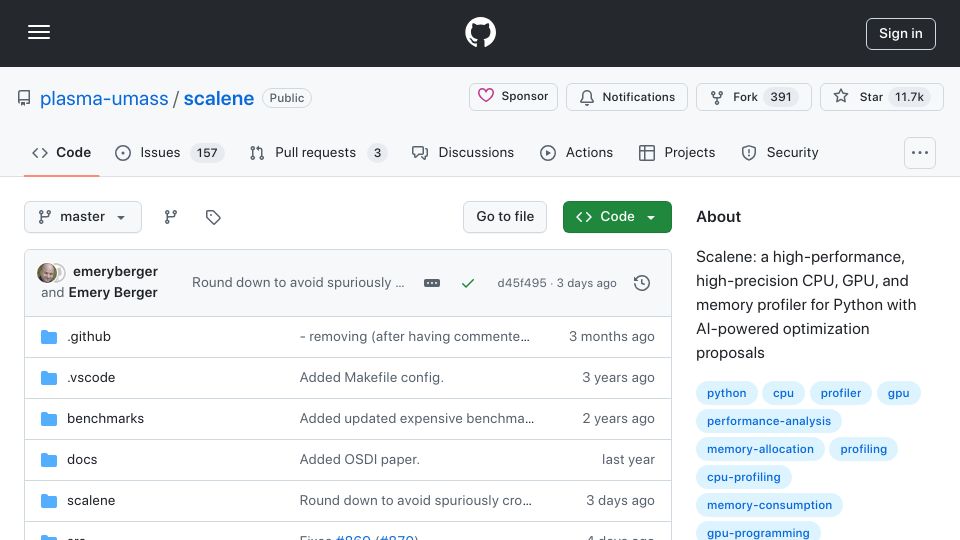960x540 pixels.
Task: Select the performance-analysis topic tag
Action: (769, 421)
